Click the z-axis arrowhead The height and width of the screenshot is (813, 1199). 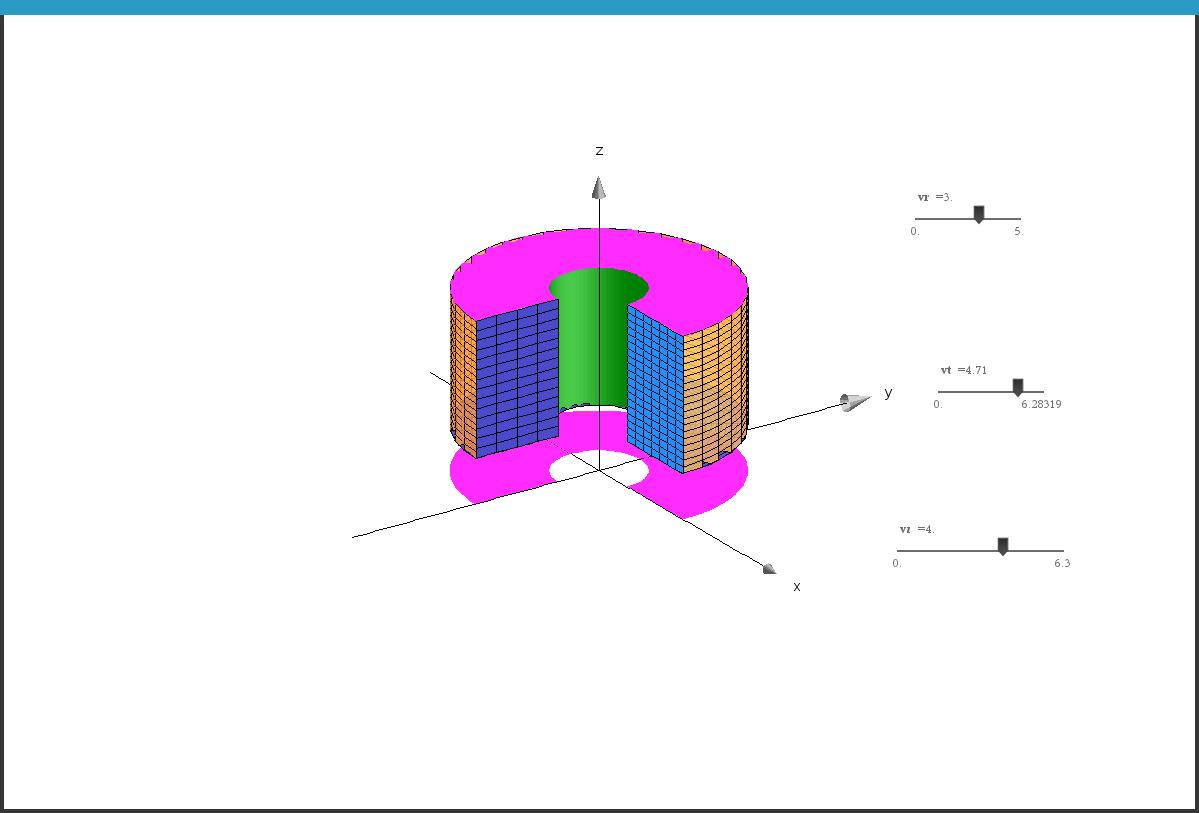click(598, 188)
